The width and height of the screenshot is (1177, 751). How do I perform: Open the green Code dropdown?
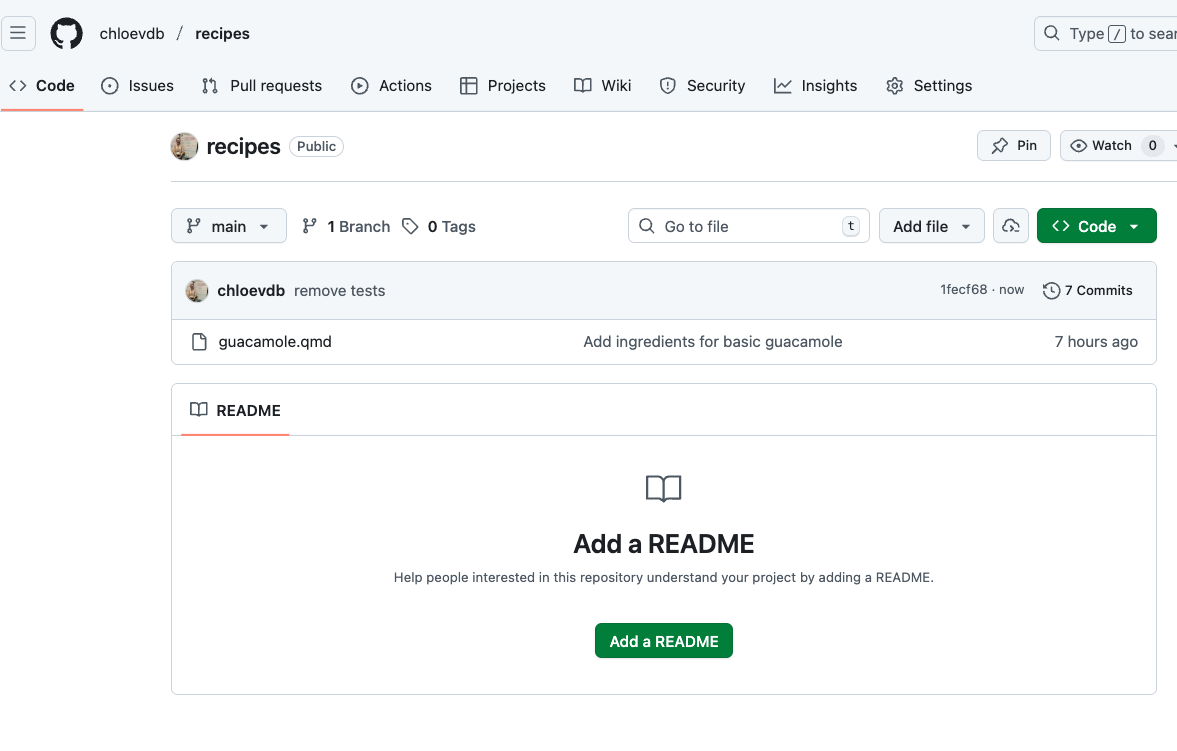pos(1096,226)
